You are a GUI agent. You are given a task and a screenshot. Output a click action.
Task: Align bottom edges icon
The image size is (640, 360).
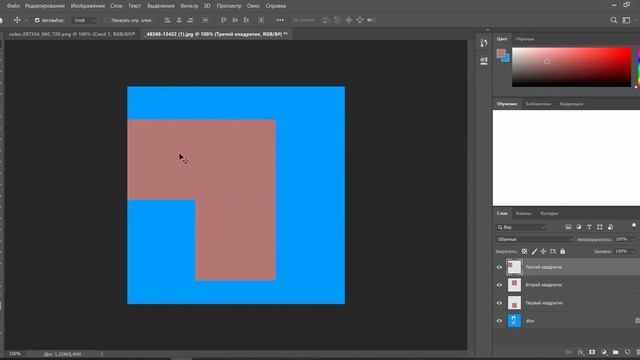(x=246, y=20)
